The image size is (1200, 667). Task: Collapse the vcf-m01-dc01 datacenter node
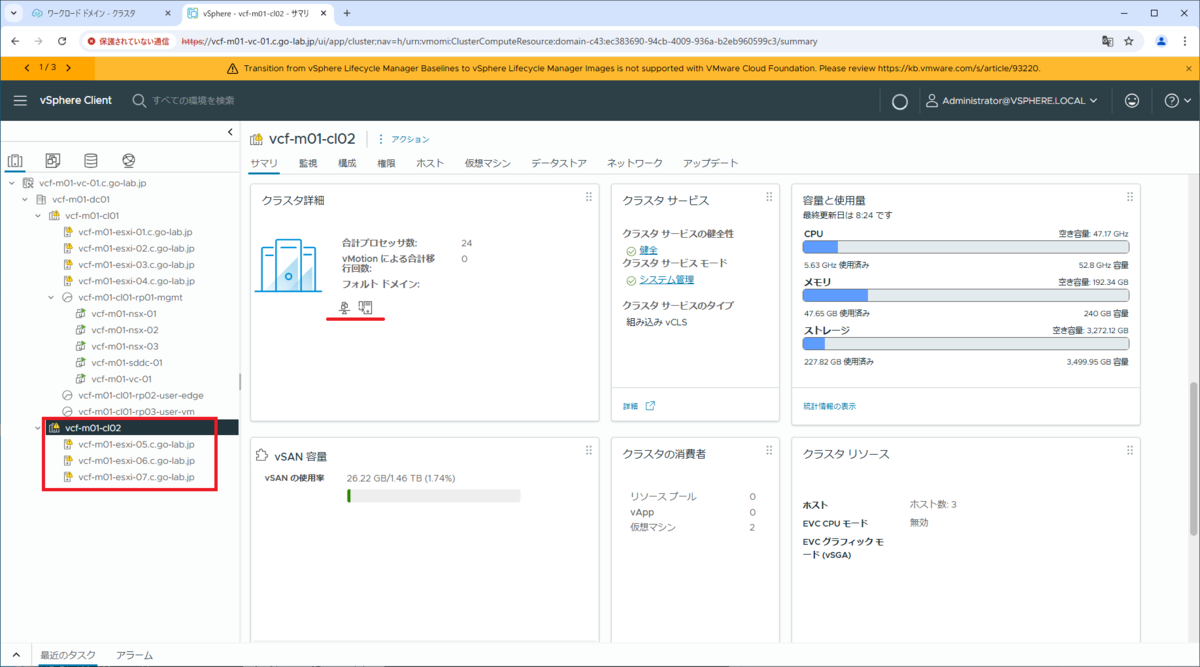click(25, 199)
